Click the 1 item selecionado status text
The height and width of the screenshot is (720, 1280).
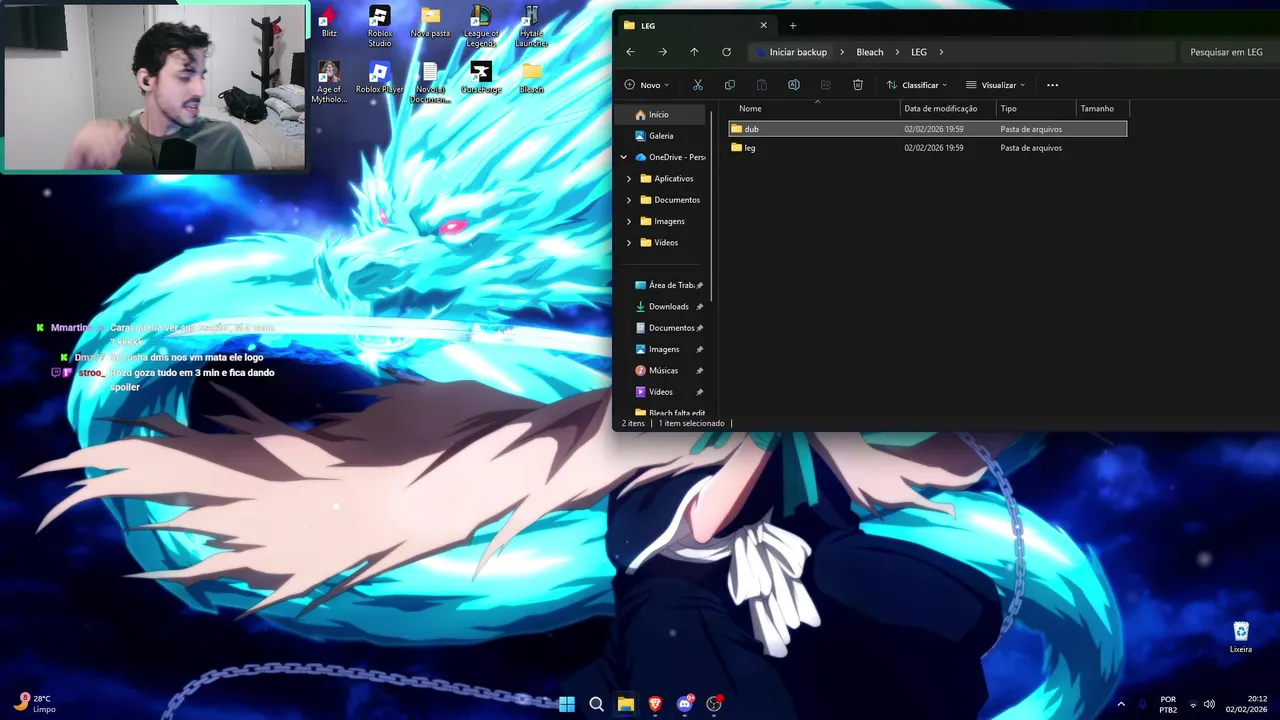(691, 423)
